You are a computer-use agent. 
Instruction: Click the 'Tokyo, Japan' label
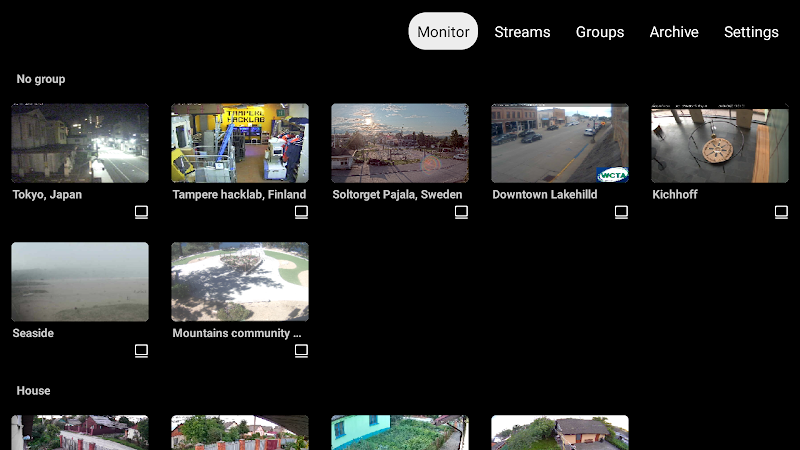[x=47, y=195]
